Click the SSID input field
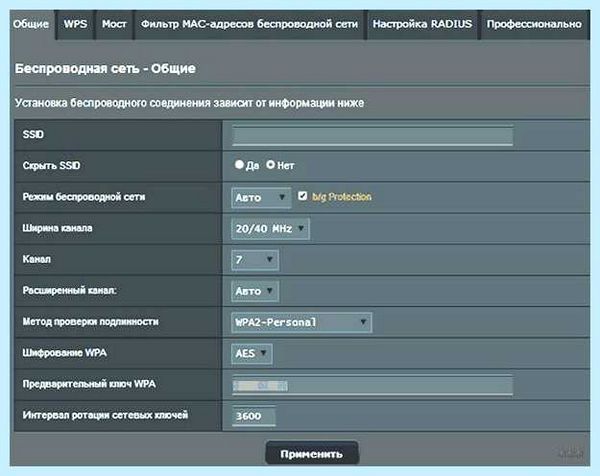600x476 pixels. click(x=372, y=135)
